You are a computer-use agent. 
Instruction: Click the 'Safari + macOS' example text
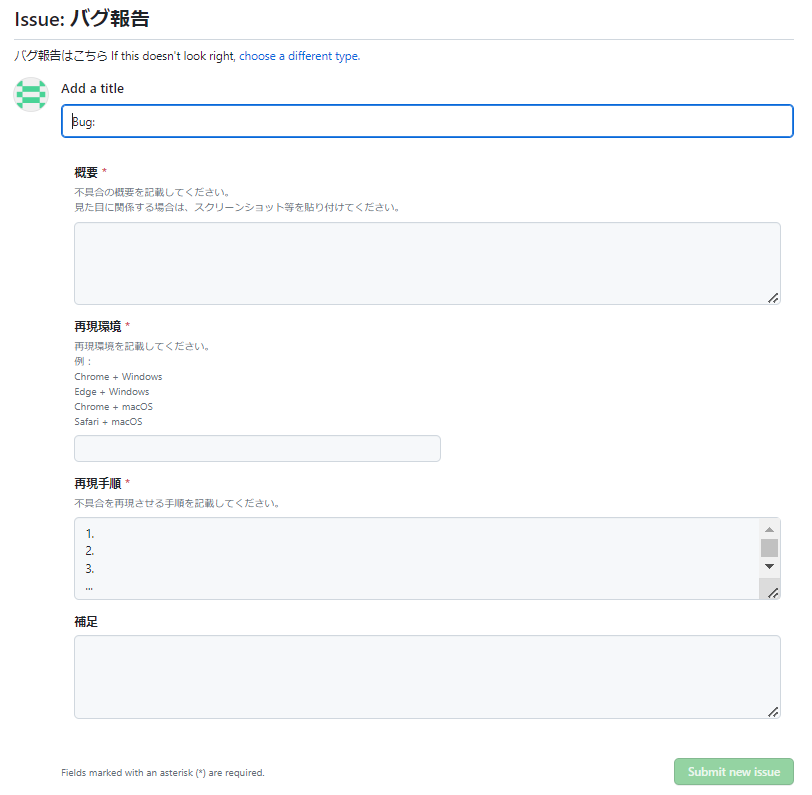pos(108,422)
